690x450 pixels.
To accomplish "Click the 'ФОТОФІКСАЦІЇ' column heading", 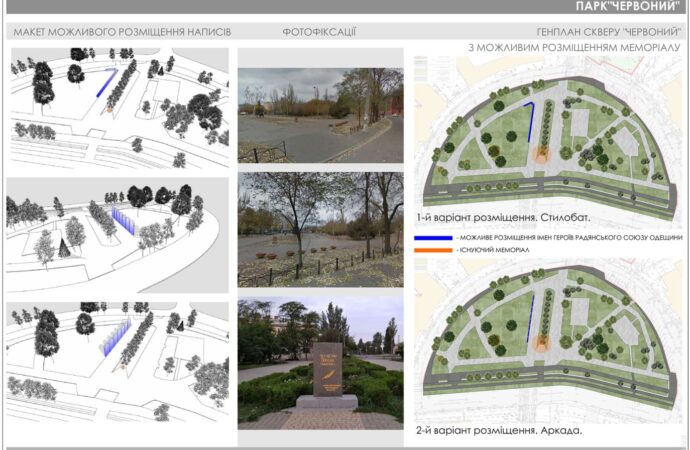I will tap(319, 32).
